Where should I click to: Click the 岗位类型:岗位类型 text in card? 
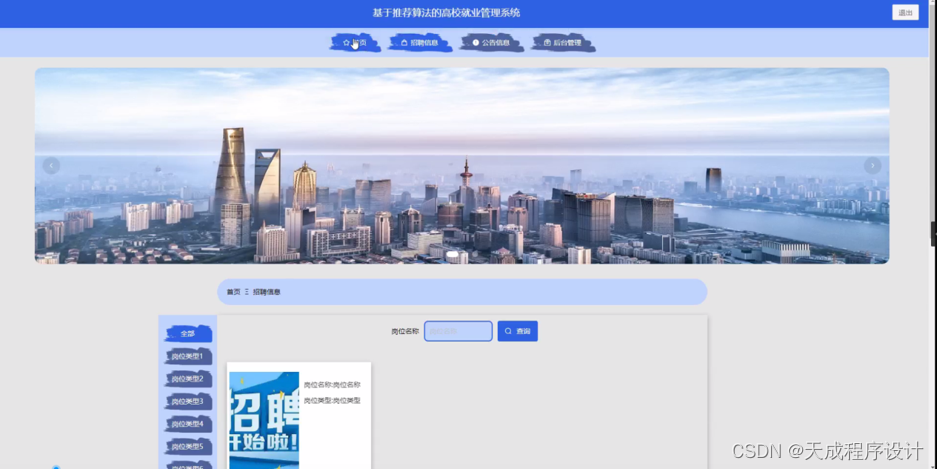[x=332, y=401]
